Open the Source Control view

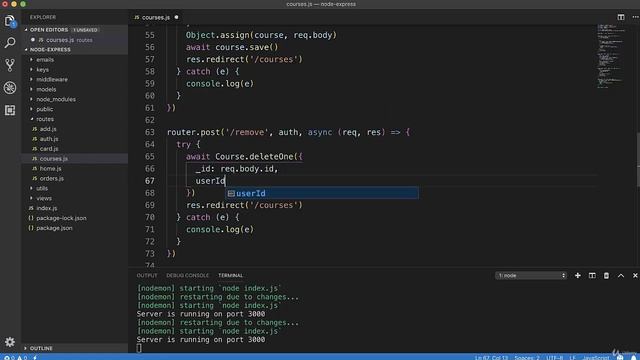[10, 65]
